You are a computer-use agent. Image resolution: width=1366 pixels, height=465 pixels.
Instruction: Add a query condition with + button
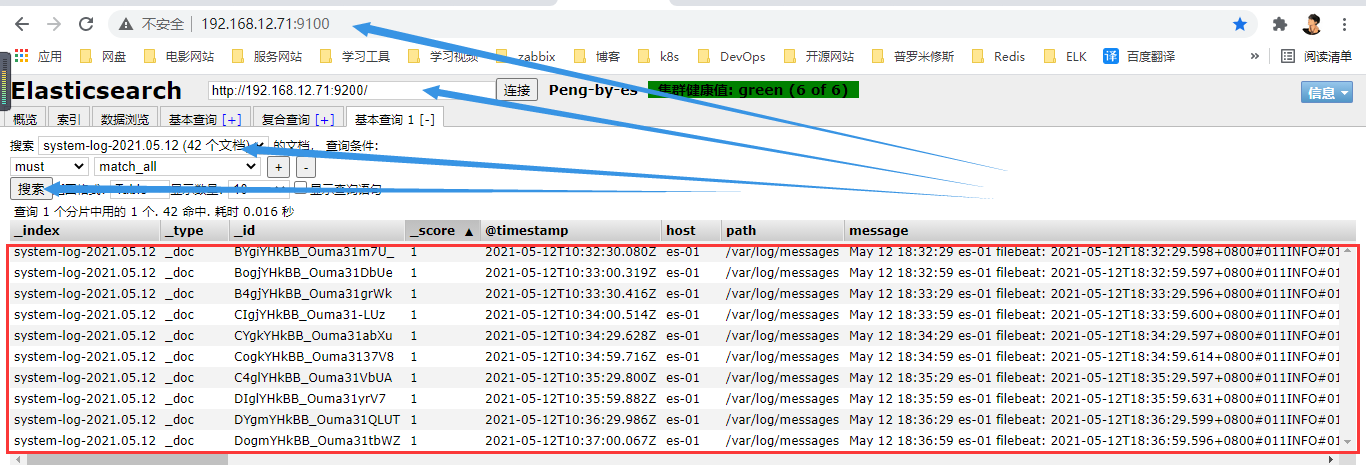point(279,167)
